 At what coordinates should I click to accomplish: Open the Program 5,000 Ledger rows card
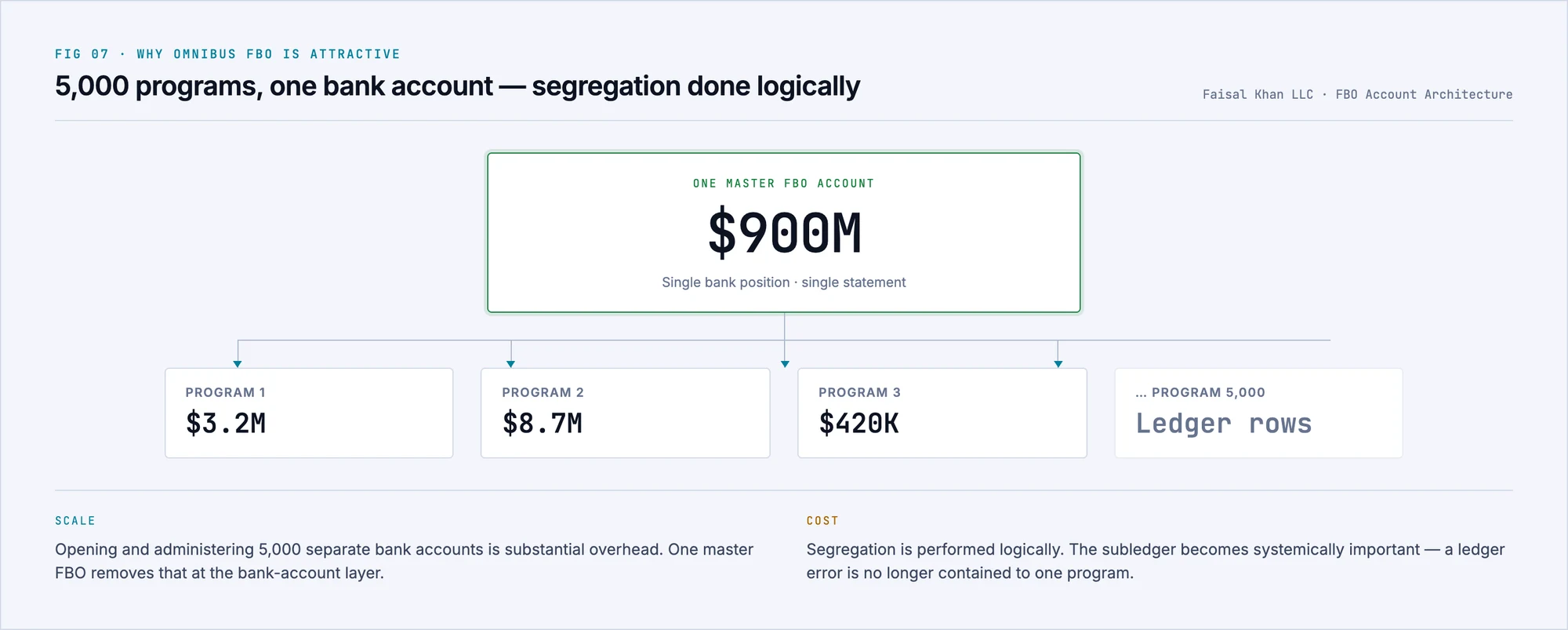1258,413
